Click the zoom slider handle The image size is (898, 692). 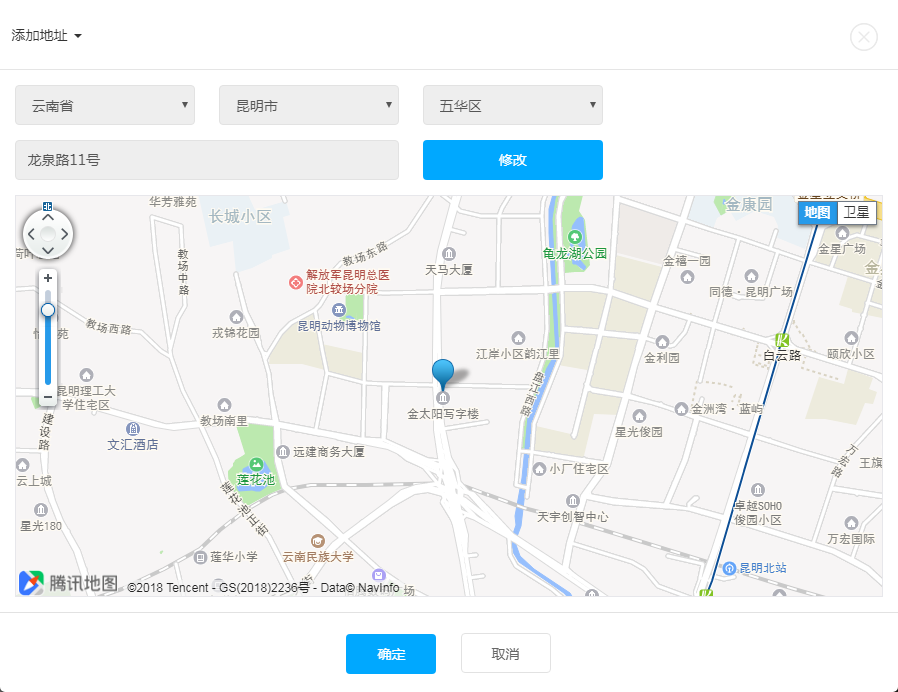[48, 310]
